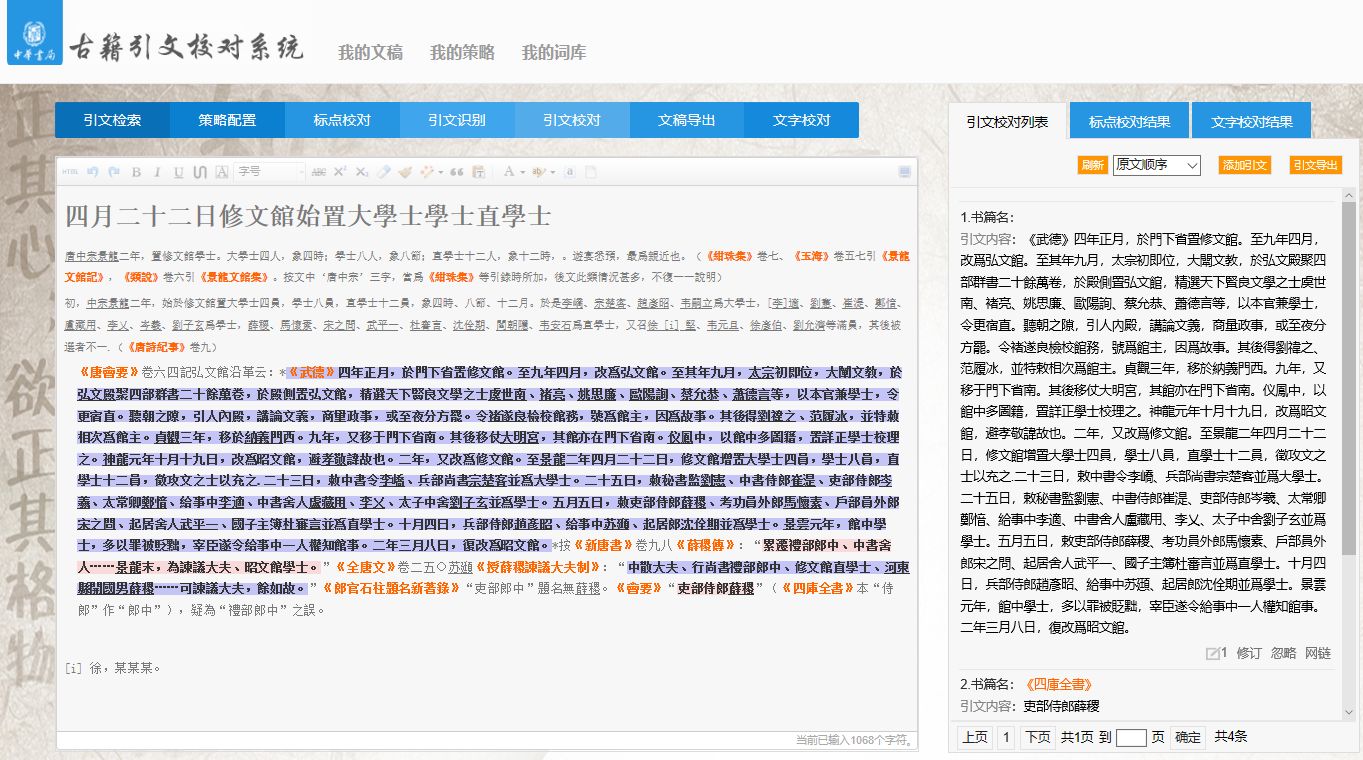Screen dimensions: 1363x760
Task: Click the 引文导出 button
Action: pos(1315,165)
